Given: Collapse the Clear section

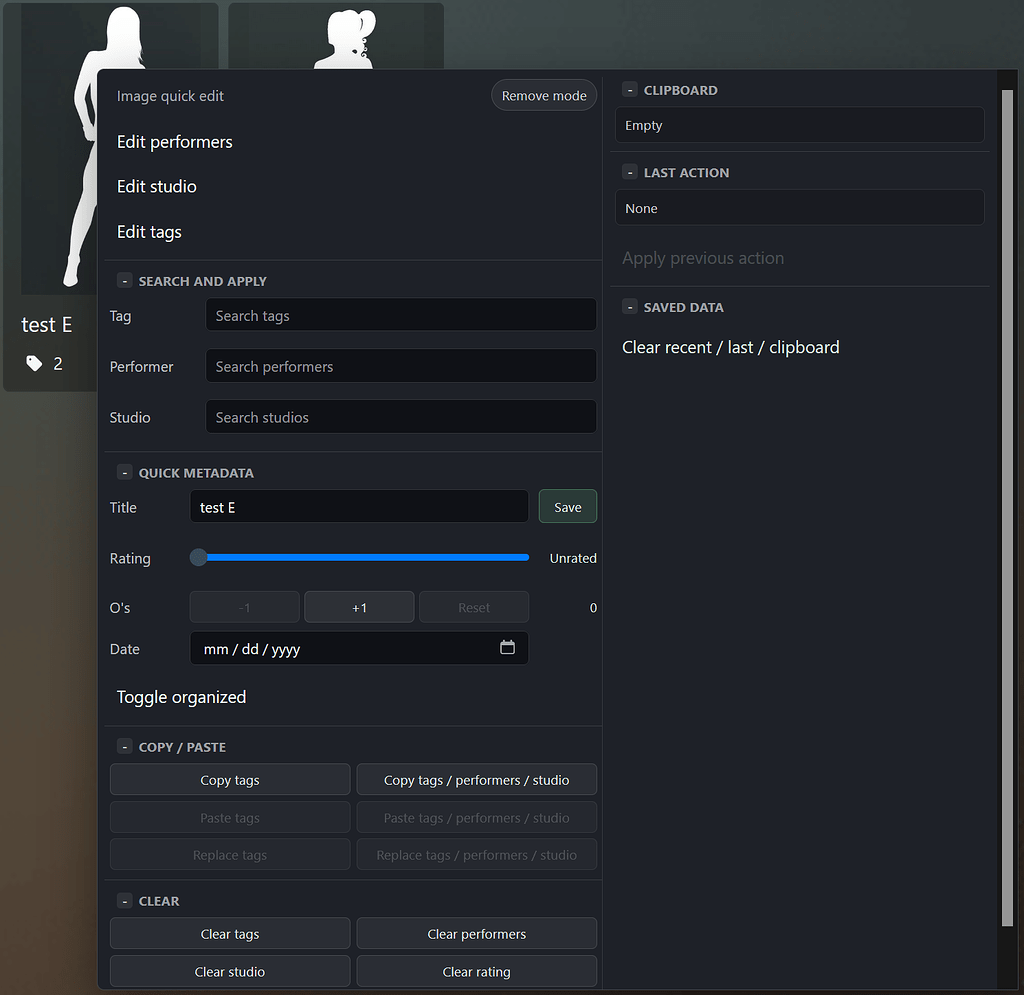Looking at the screenshot, I should [124, 901].
